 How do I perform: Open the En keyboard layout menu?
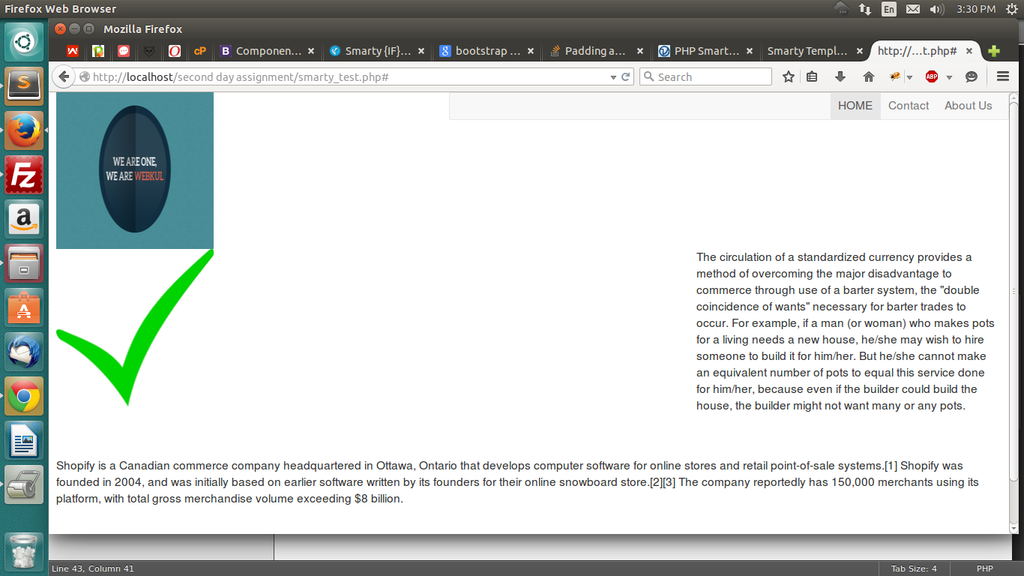[889, 9]
